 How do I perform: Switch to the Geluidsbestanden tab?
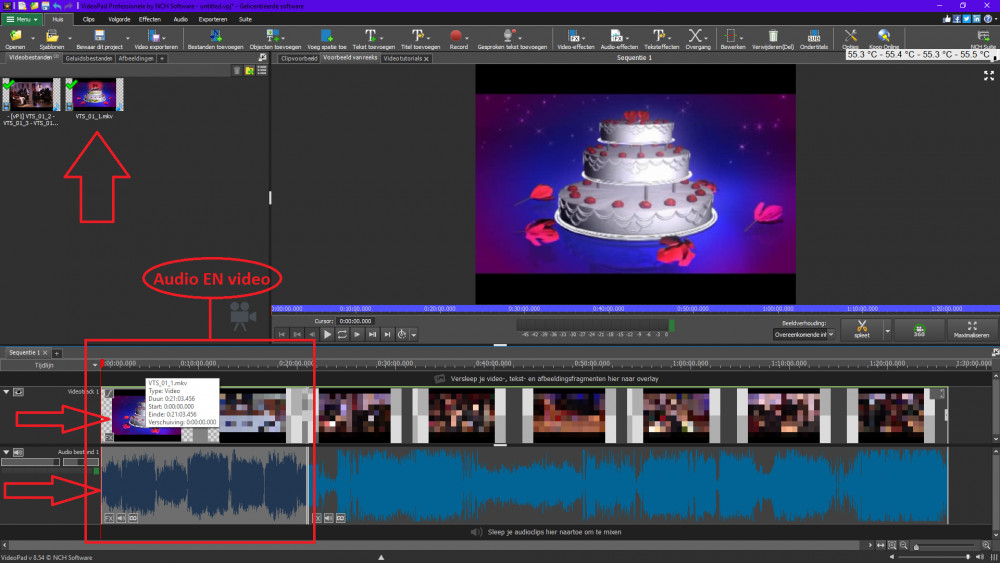tap(88, 59)
